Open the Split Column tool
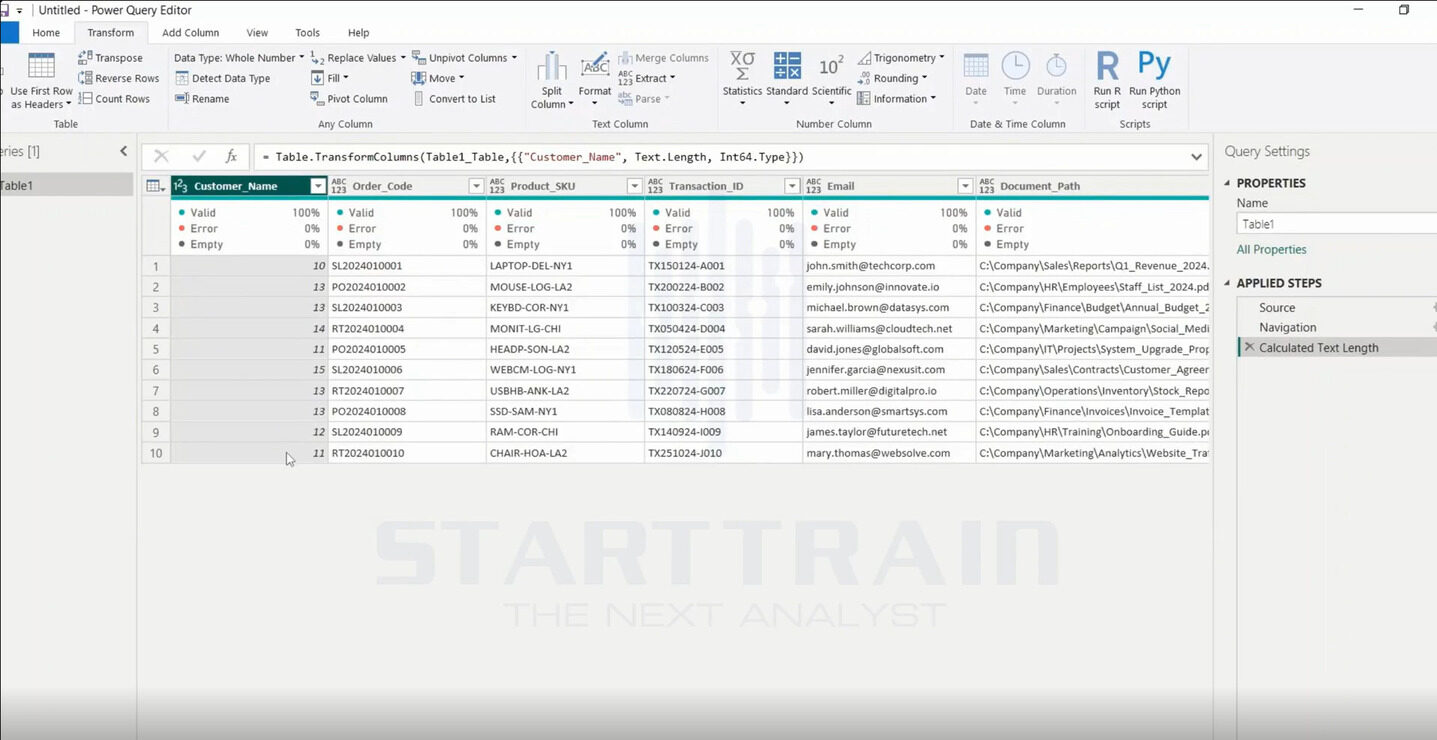Viewport: 1437px width, 740px height. click(x=552, y=81)
